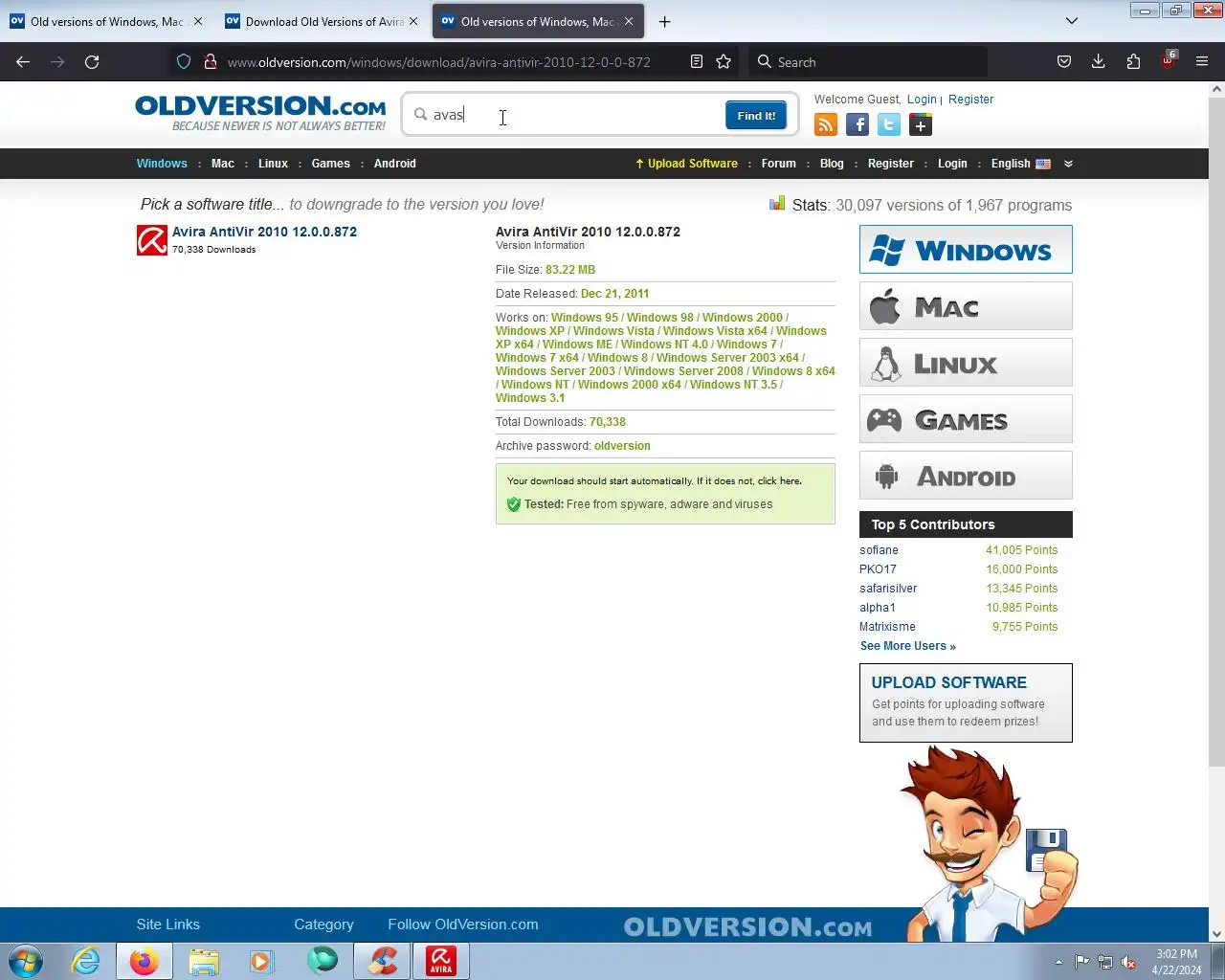Screen dimensions: 1225x980
Task: Click the US flag language icon
Action: [1043, 164]
